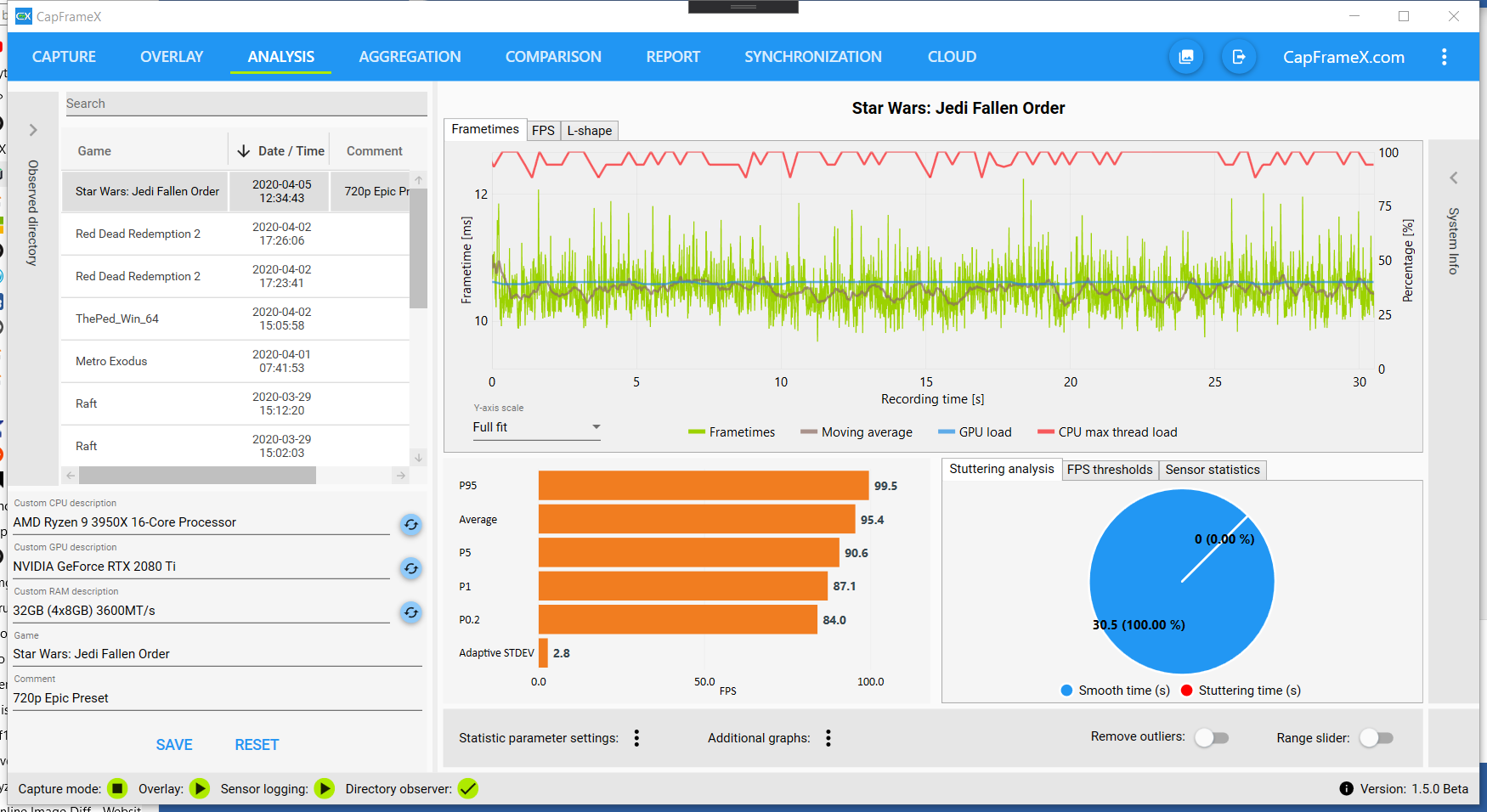This screenshot has height=812, width=1487.
Task: Show the FPS thresholds tab
Action: [x=1110, y=470]
